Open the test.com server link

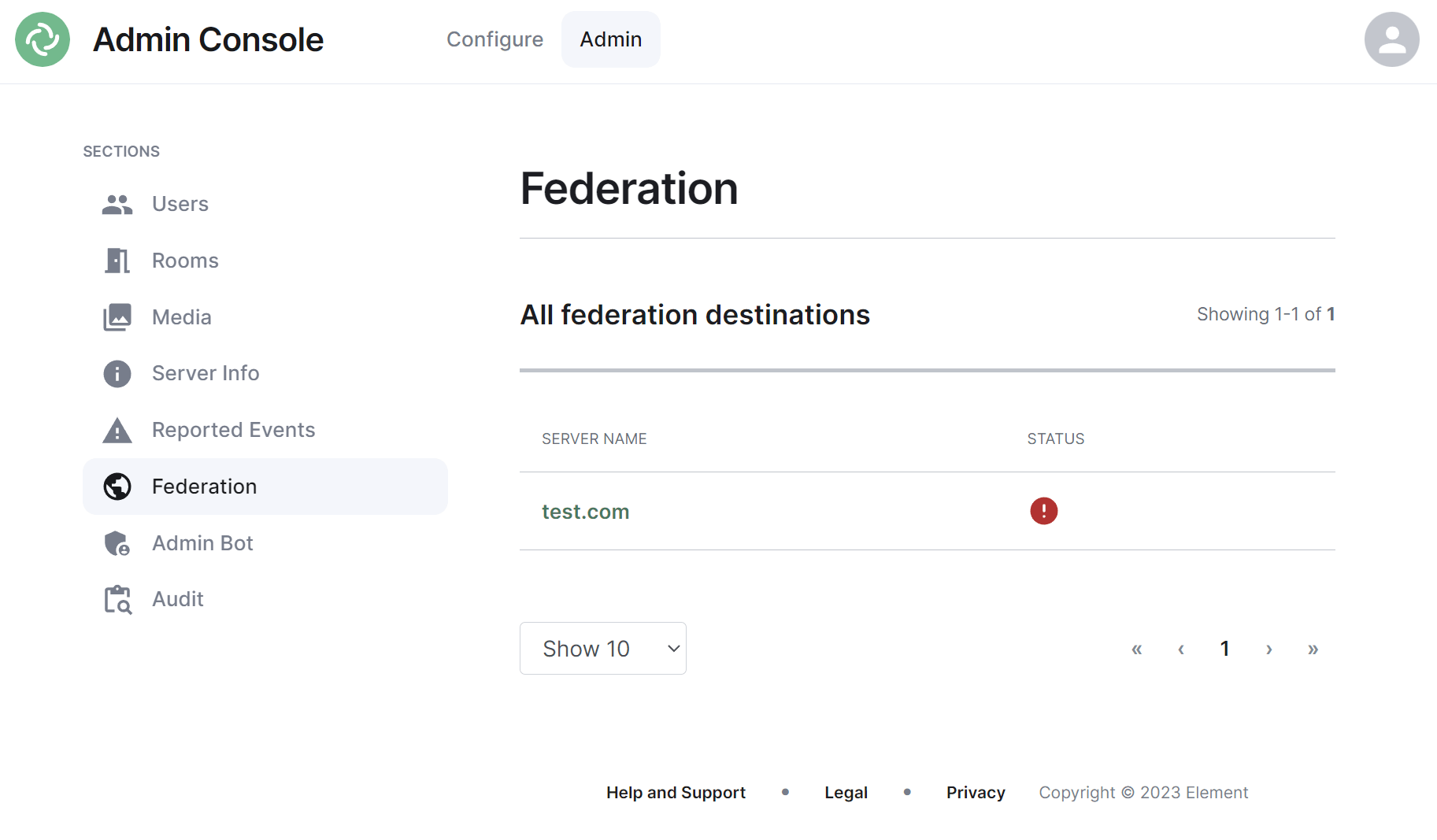pos(586,512)
